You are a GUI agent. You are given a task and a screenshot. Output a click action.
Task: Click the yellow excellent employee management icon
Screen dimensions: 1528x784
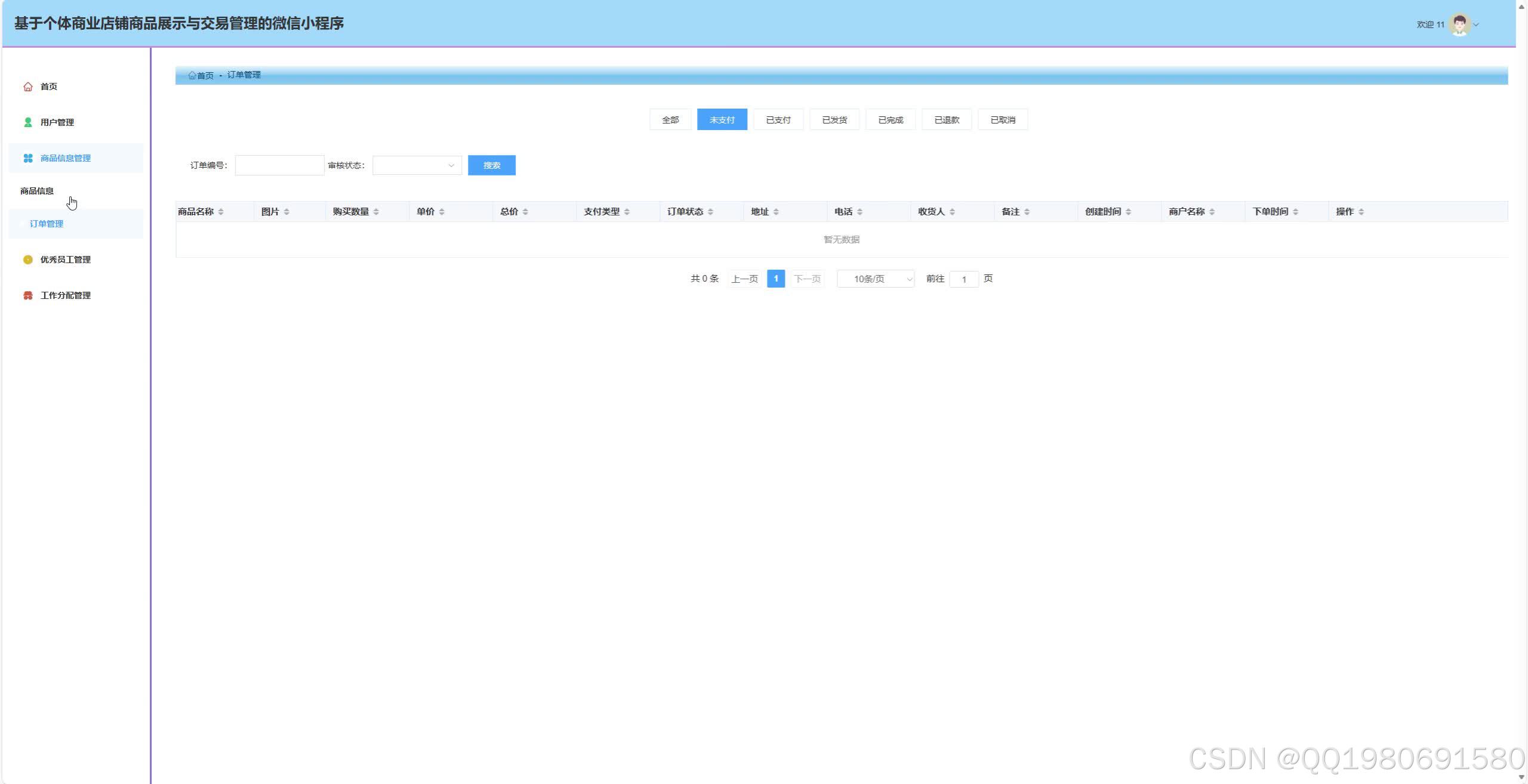[x=27, y=260]
